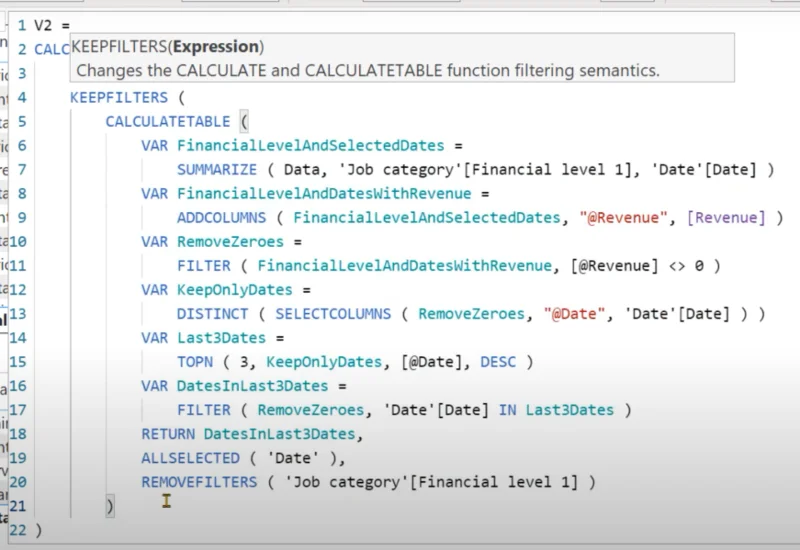Click SELECTCOLUMNS function on line 13

pos(333,314)
